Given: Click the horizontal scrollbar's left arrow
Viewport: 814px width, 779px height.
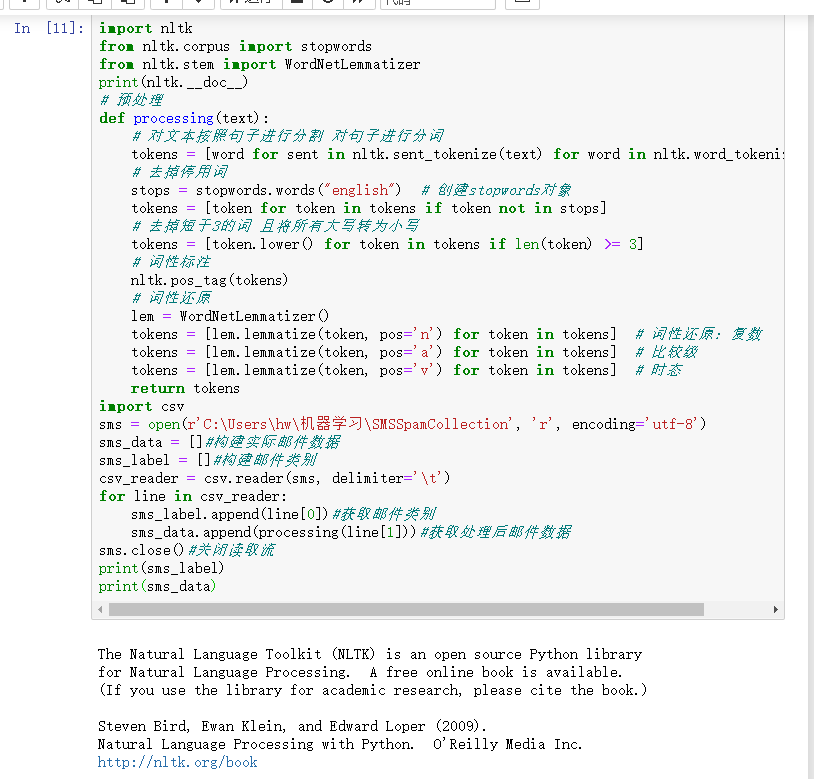Looking at the screenshot, I should (100, 609).
